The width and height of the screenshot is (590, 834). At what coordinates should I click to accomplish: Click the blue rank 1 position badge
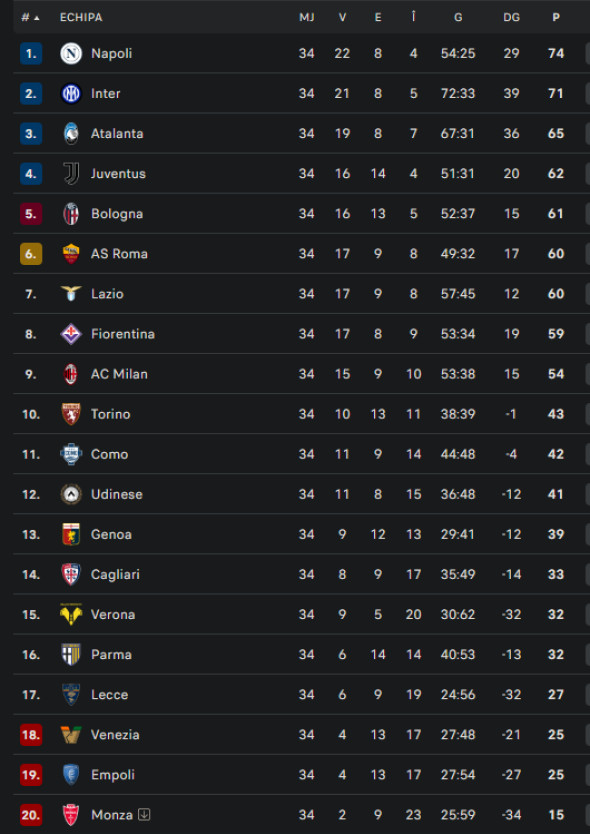31,54
